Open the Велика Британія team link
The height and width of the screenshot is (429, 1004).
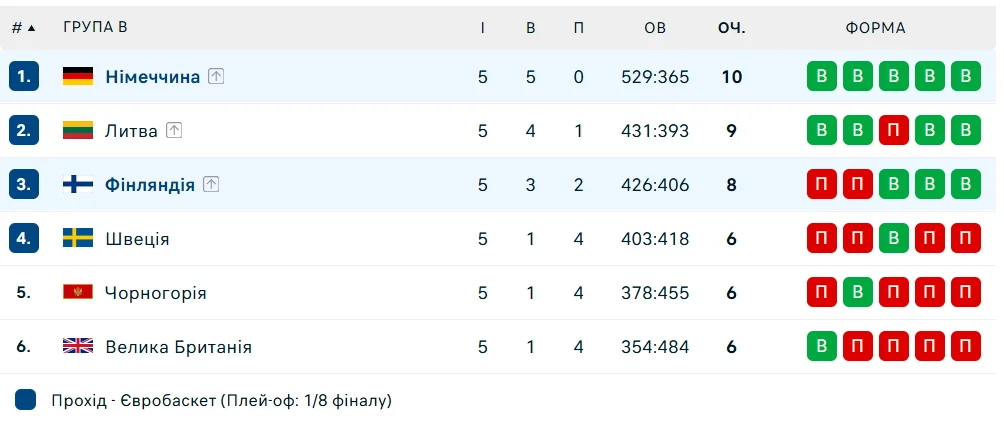pos(178,347)
